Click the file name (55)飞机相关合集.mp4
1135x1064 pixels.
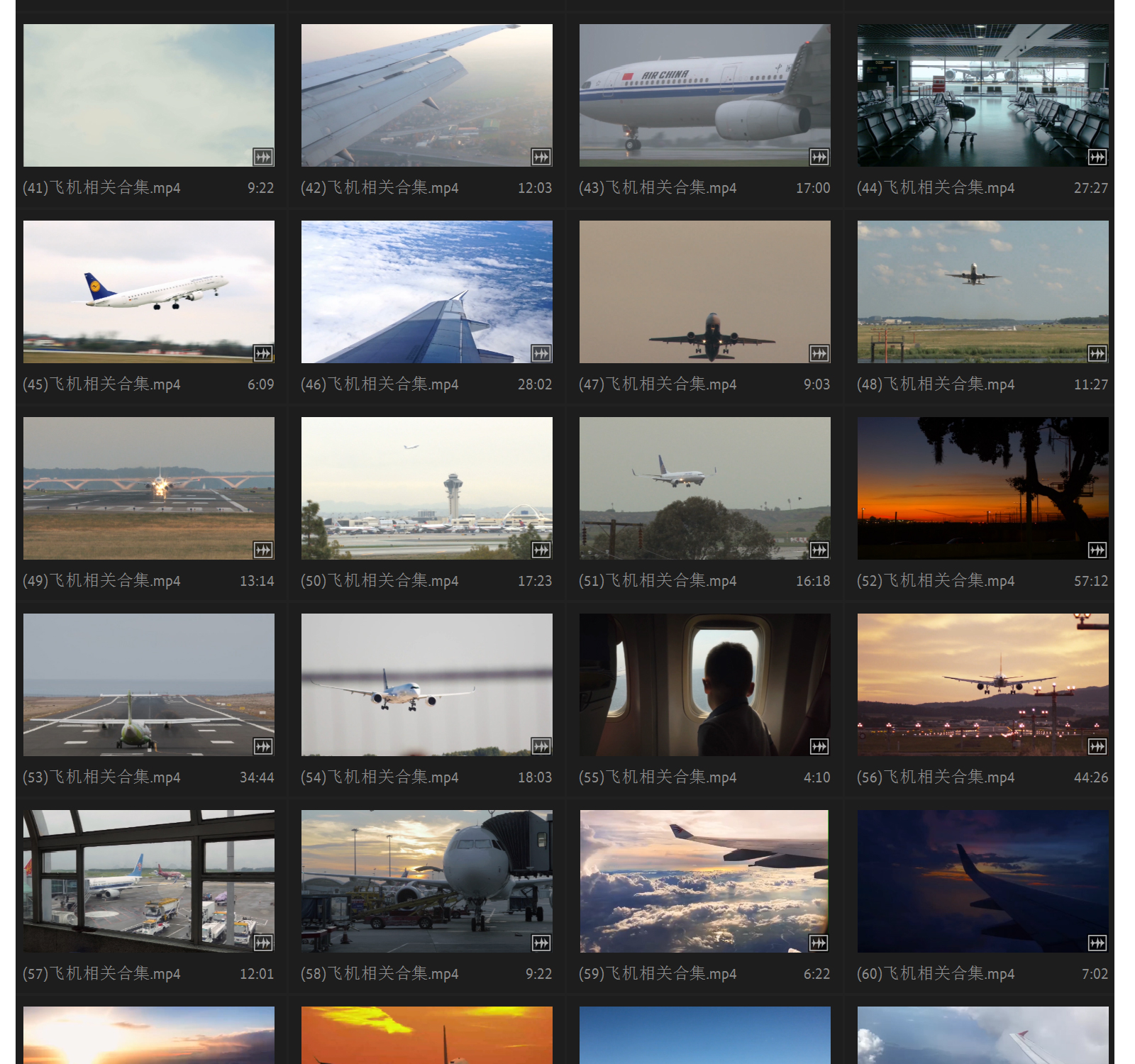(658, 777)
